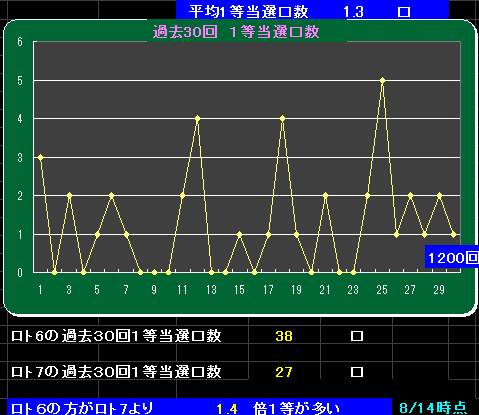Click the 8/14時点 date cell
The height and width of the screenshot is (415, 479).
click(433, 408)
